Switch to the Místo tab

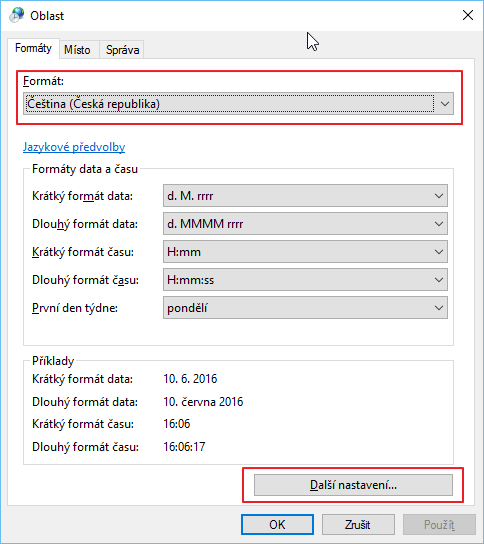pos(77,50)
